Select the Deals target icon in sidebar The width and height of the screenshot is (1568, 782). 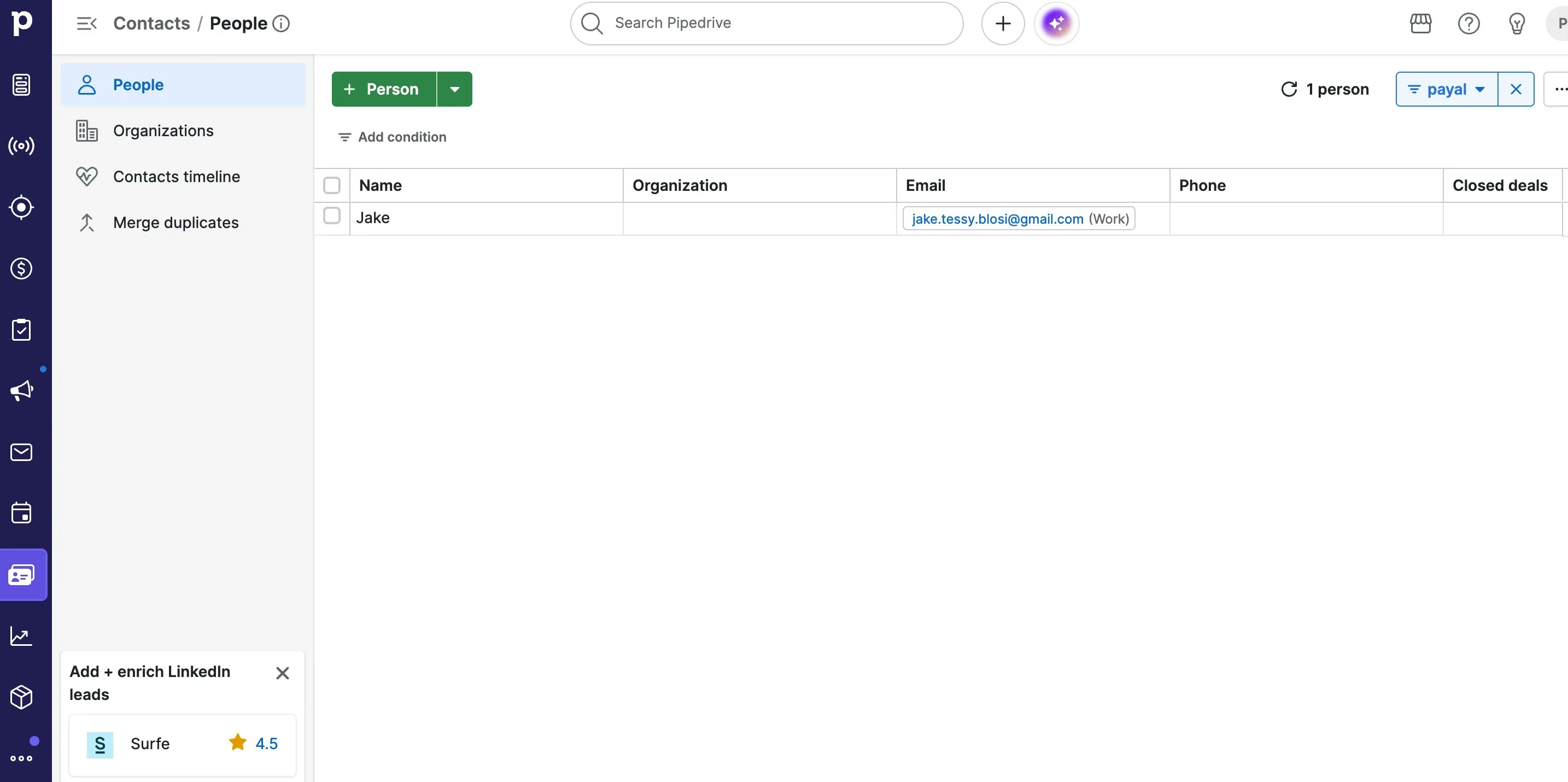21,207
